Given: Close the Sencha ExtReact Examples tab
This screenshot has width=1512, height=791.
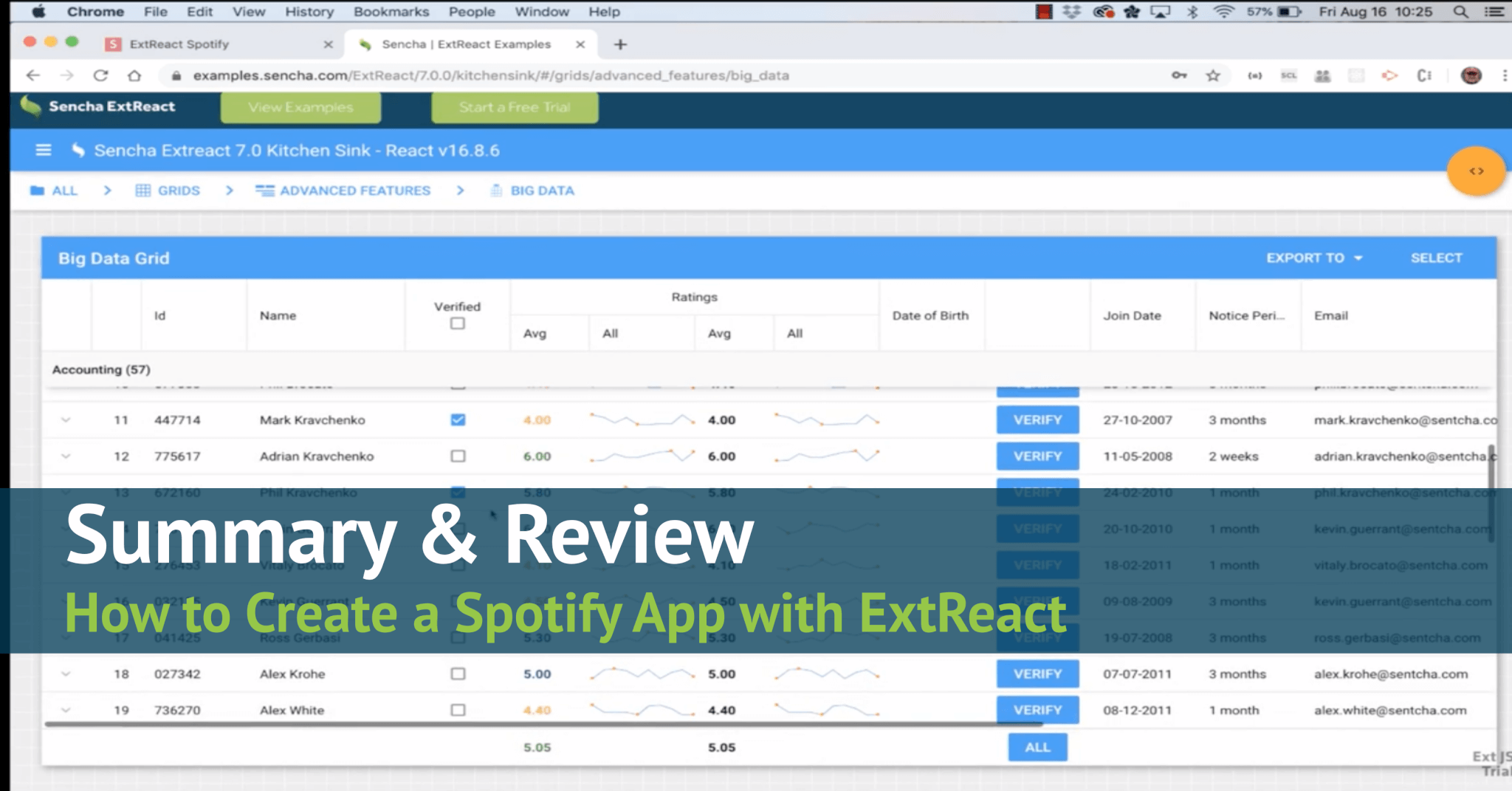Looking at the screenshot, I should pyautogui.click(x=580, y=44).
